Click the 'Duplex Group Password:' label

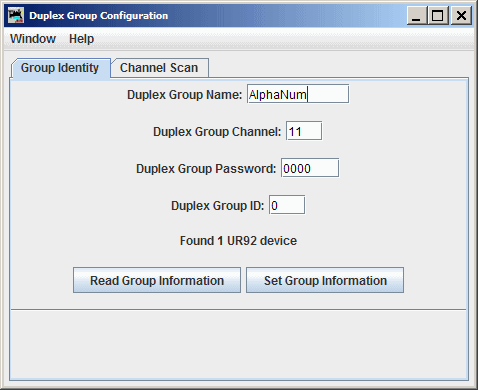[x=206, y=169]
